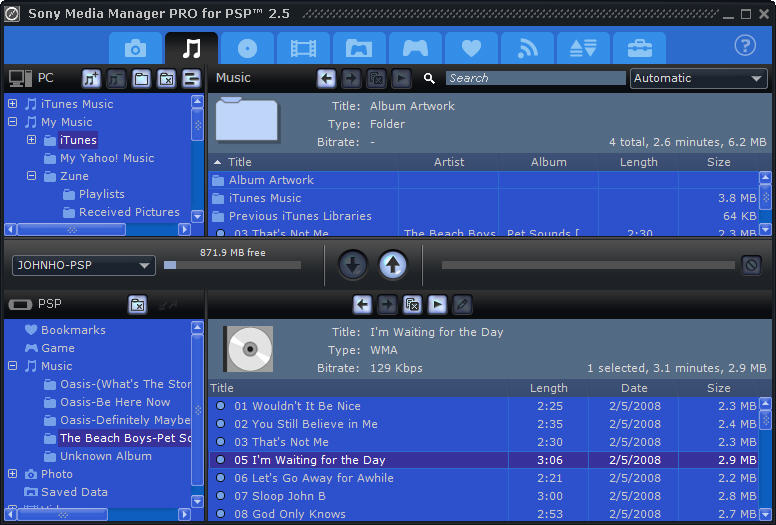
Task: Click the play icon in Music pane toolbar
Action: tap(401, 78)
